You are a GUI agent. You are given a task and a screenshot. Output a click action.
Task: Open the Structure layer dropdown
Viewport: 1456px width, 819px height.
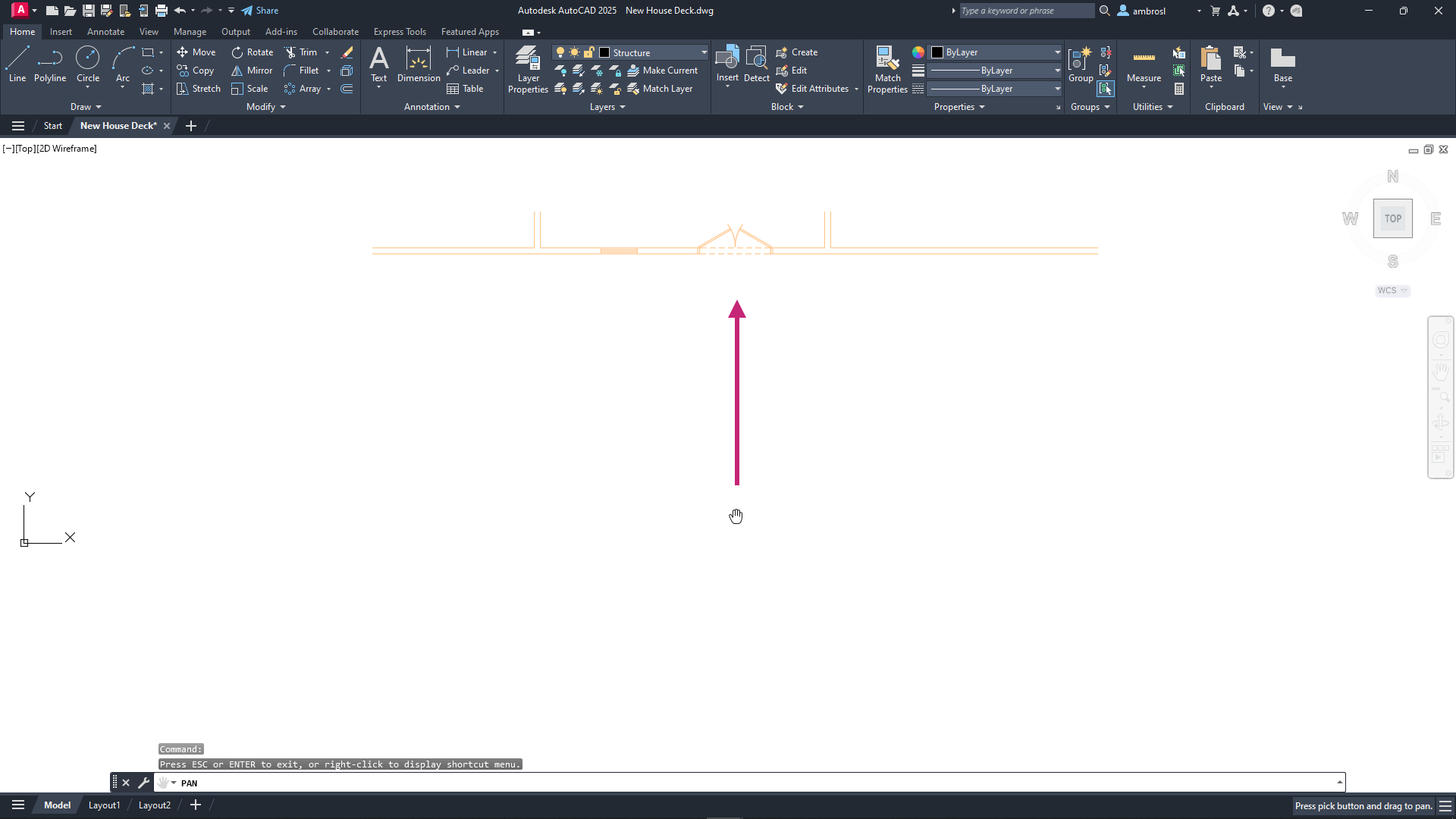(704, 52)
